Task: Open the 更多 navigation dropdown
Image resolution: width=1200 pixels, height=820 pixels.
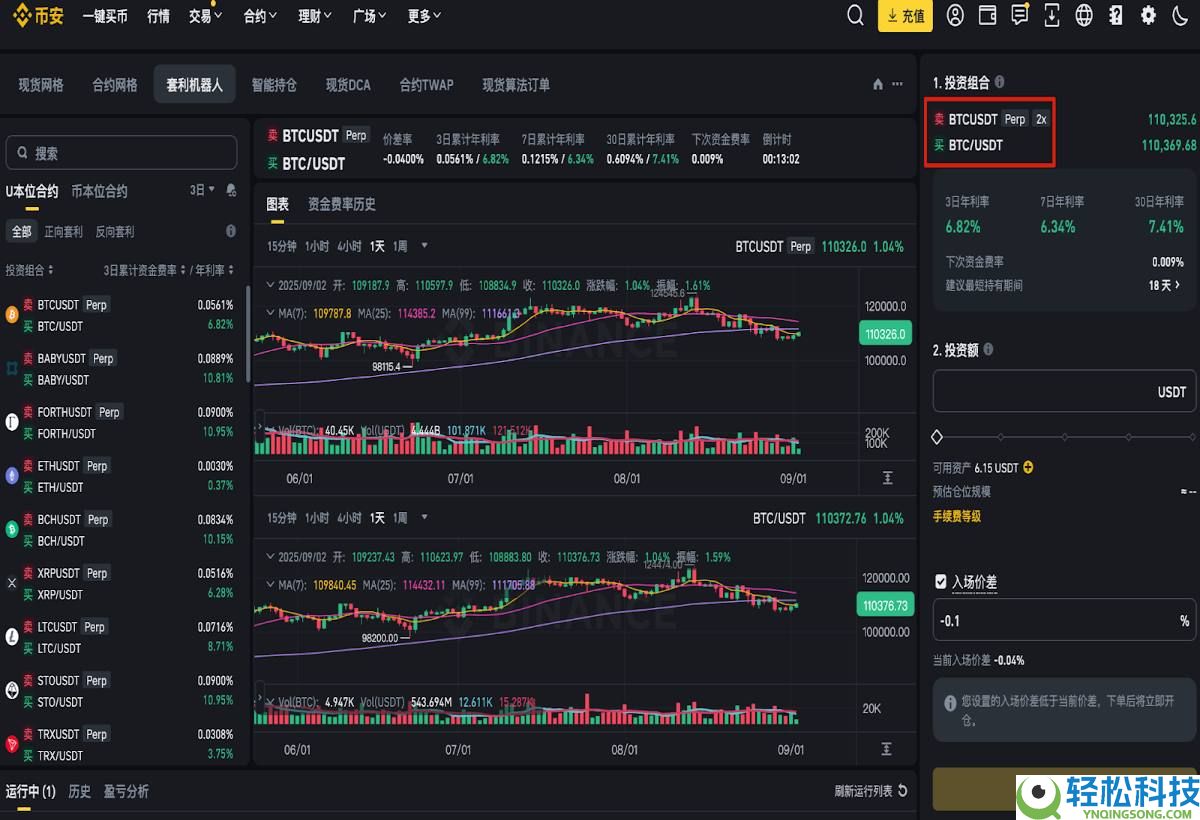Action: (422, 16)
